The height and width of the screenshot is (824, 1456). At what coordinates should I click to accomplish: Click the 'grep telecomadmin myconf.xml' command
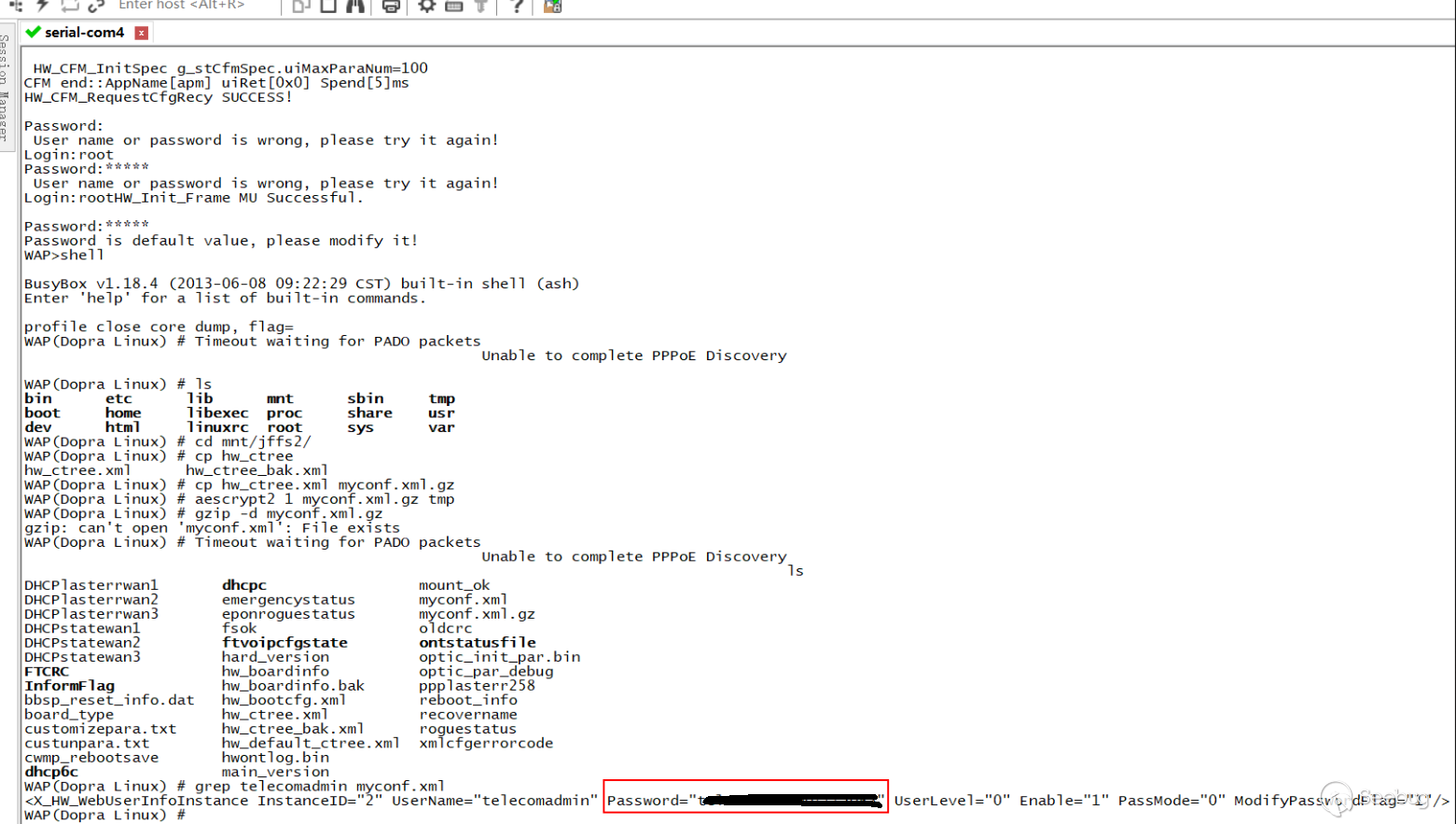319,787
